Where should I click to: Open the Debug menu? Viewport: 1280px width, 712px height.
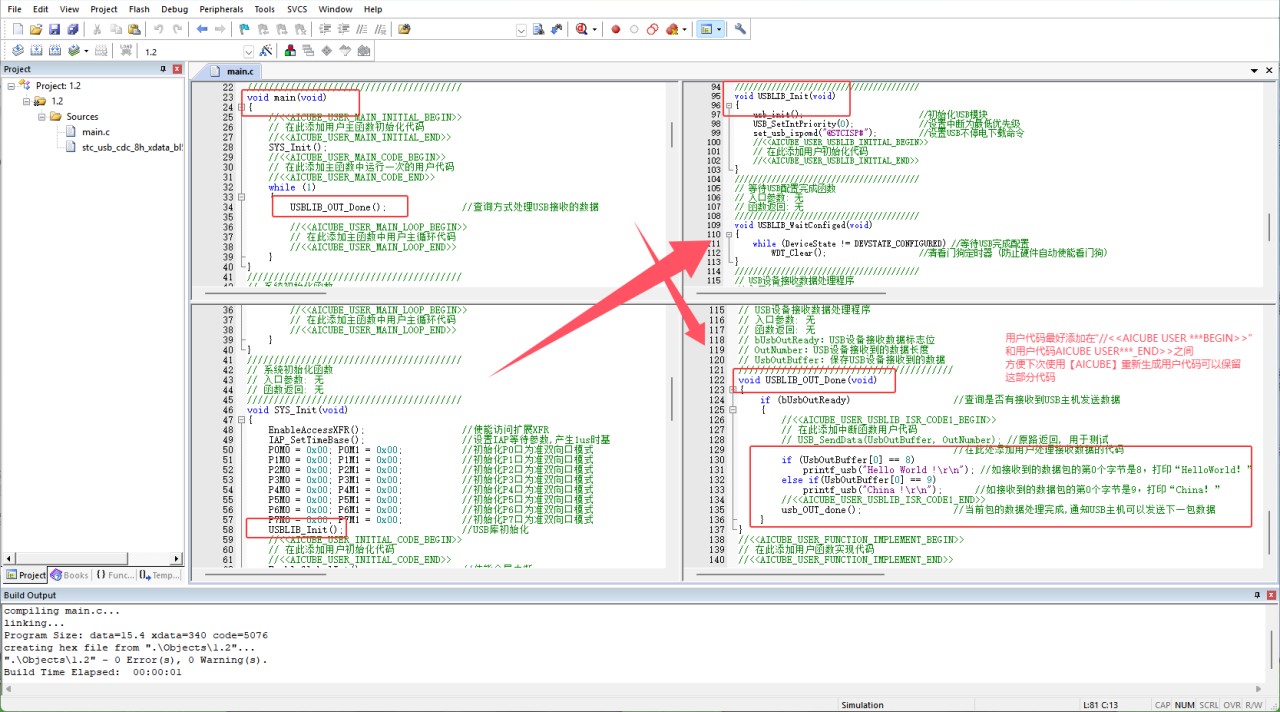[174, 9]
